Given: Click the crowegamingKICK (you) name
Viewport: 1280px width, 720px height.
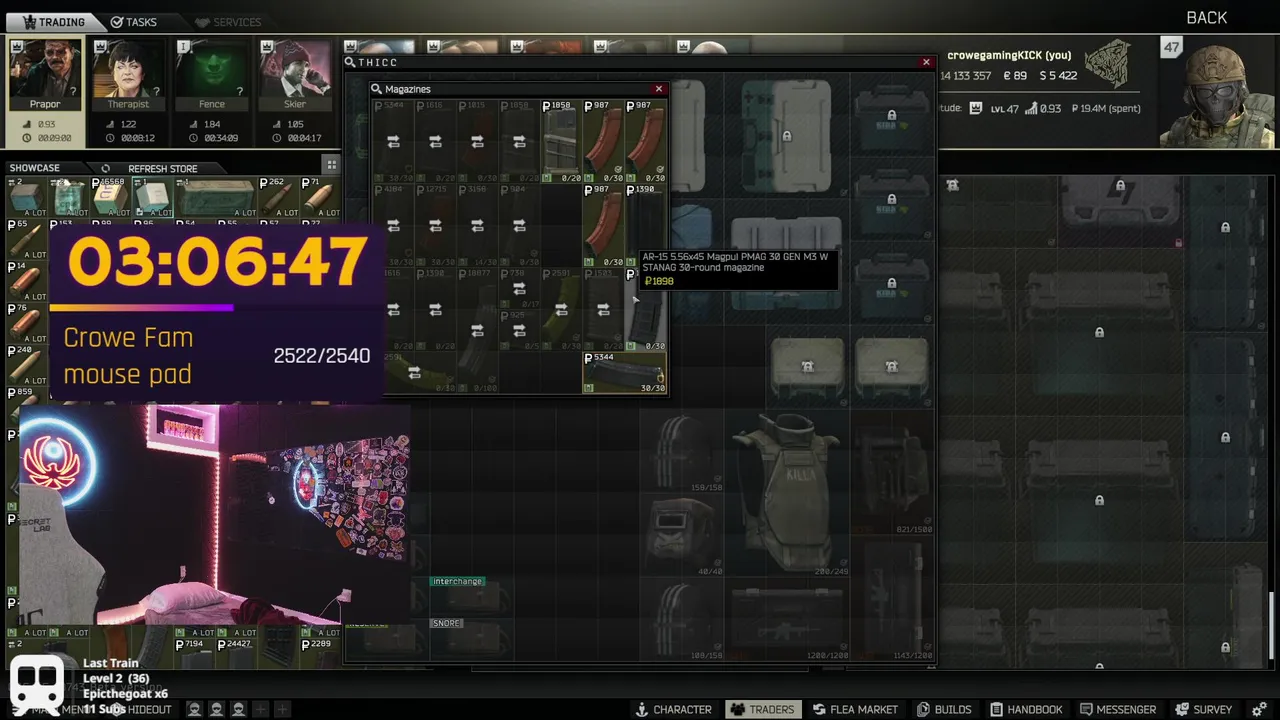Looking at the screenshot, I should (x=1009, y=55).
